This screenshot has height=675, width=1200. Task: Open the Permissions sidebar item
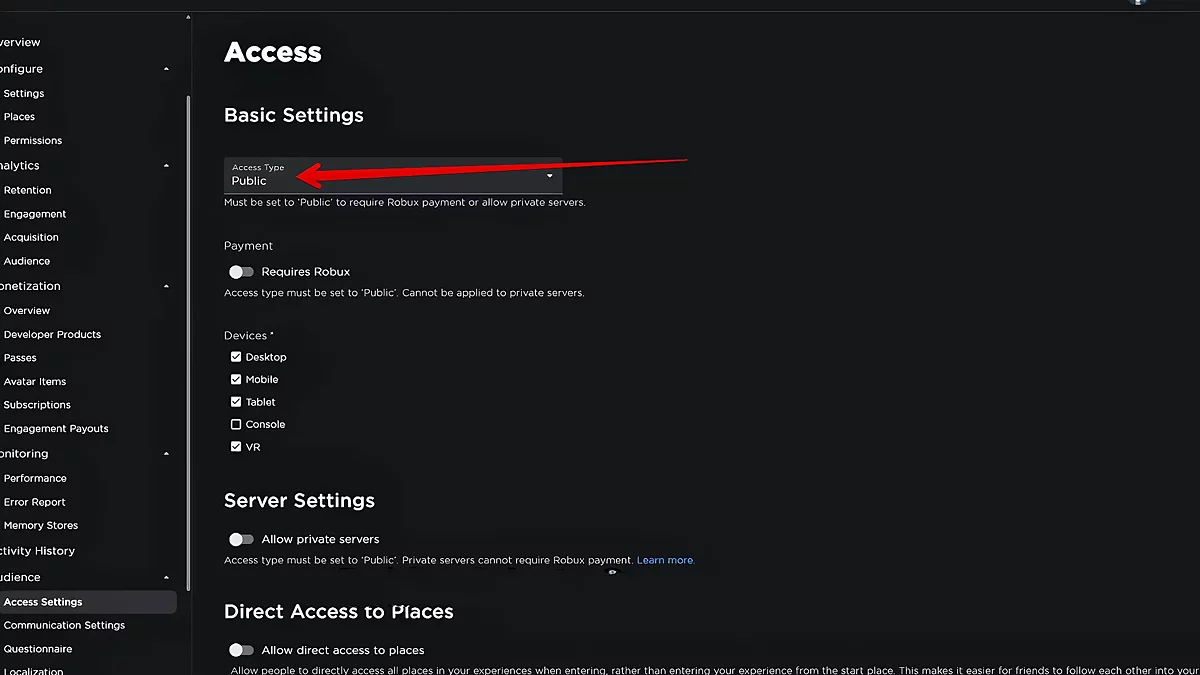[x=33, y=141]
